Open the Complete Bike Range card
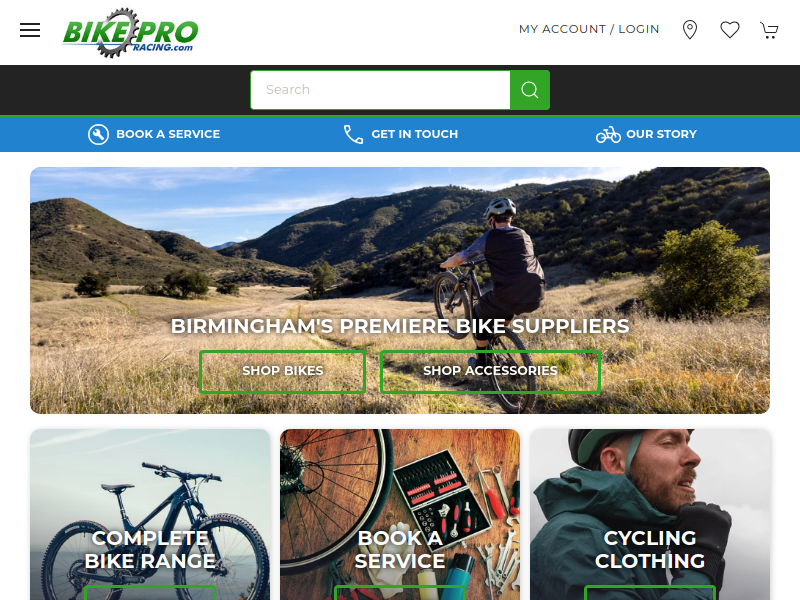Image resolution: width=800 pixels, height=600 pixels. (x=150, y=514)
